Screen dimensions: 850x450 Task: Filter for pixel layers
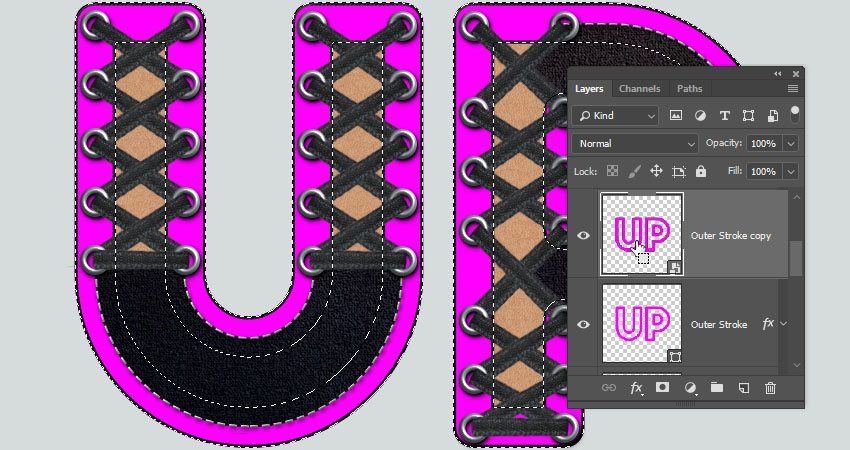pos(675,115)
